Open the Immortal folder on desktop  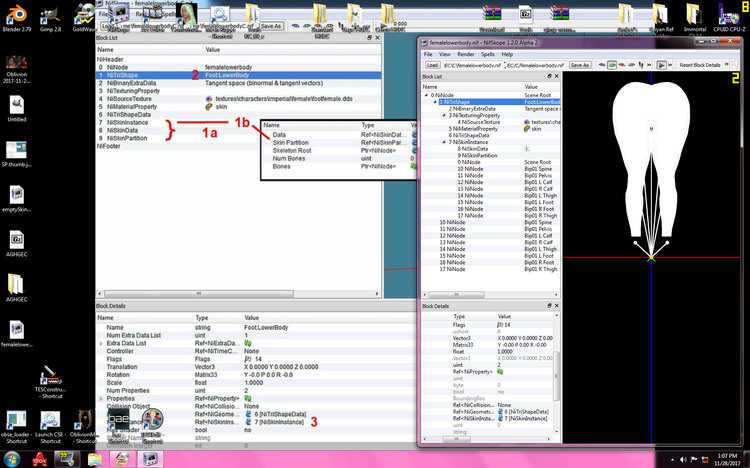(x=695, y=19)
